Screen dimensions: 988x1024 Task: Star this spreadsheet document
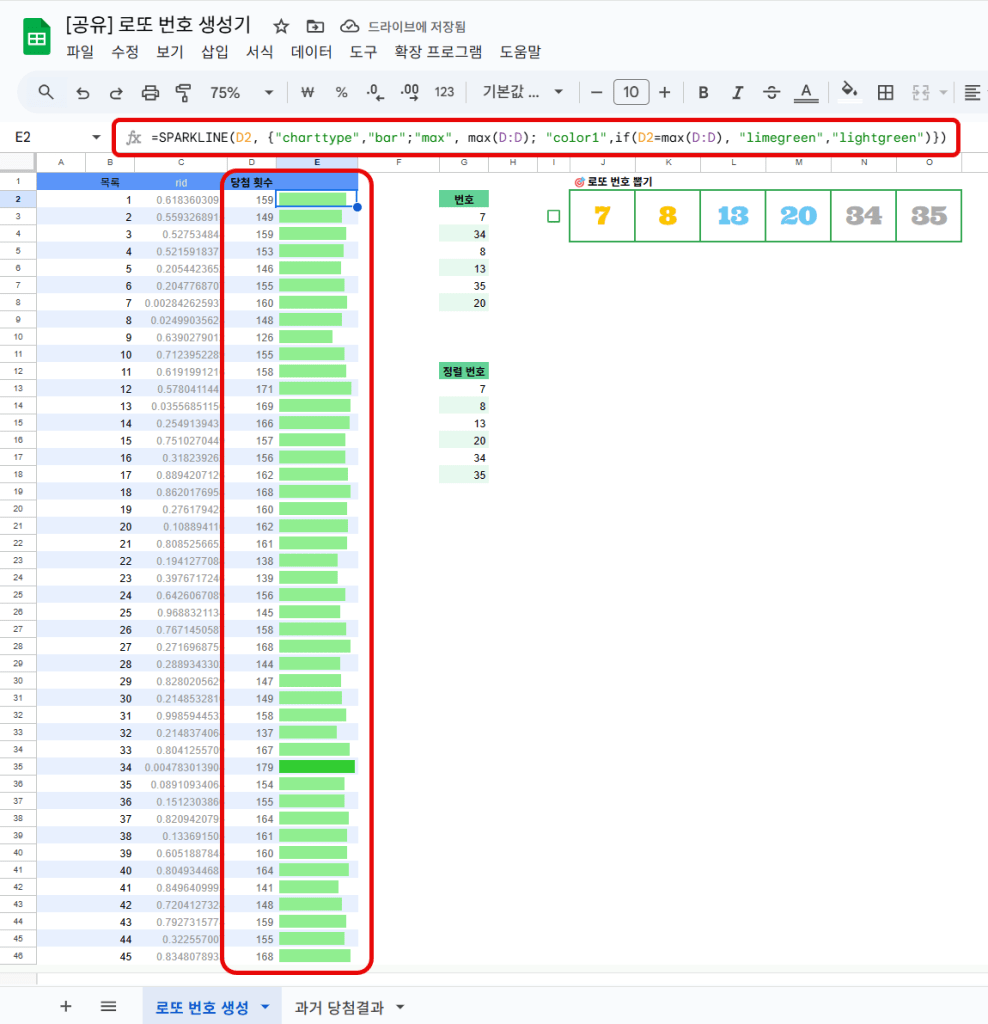281,26
